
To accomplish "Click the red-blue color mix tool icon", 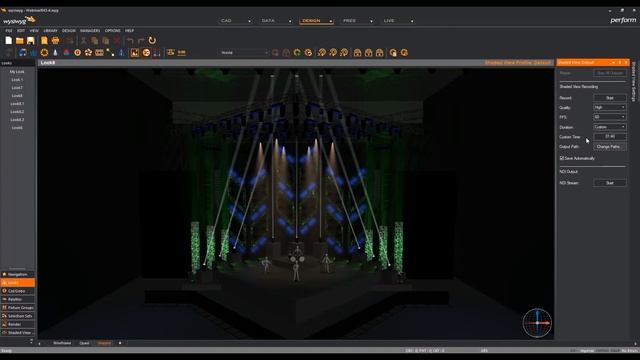I will pos(67,53).
